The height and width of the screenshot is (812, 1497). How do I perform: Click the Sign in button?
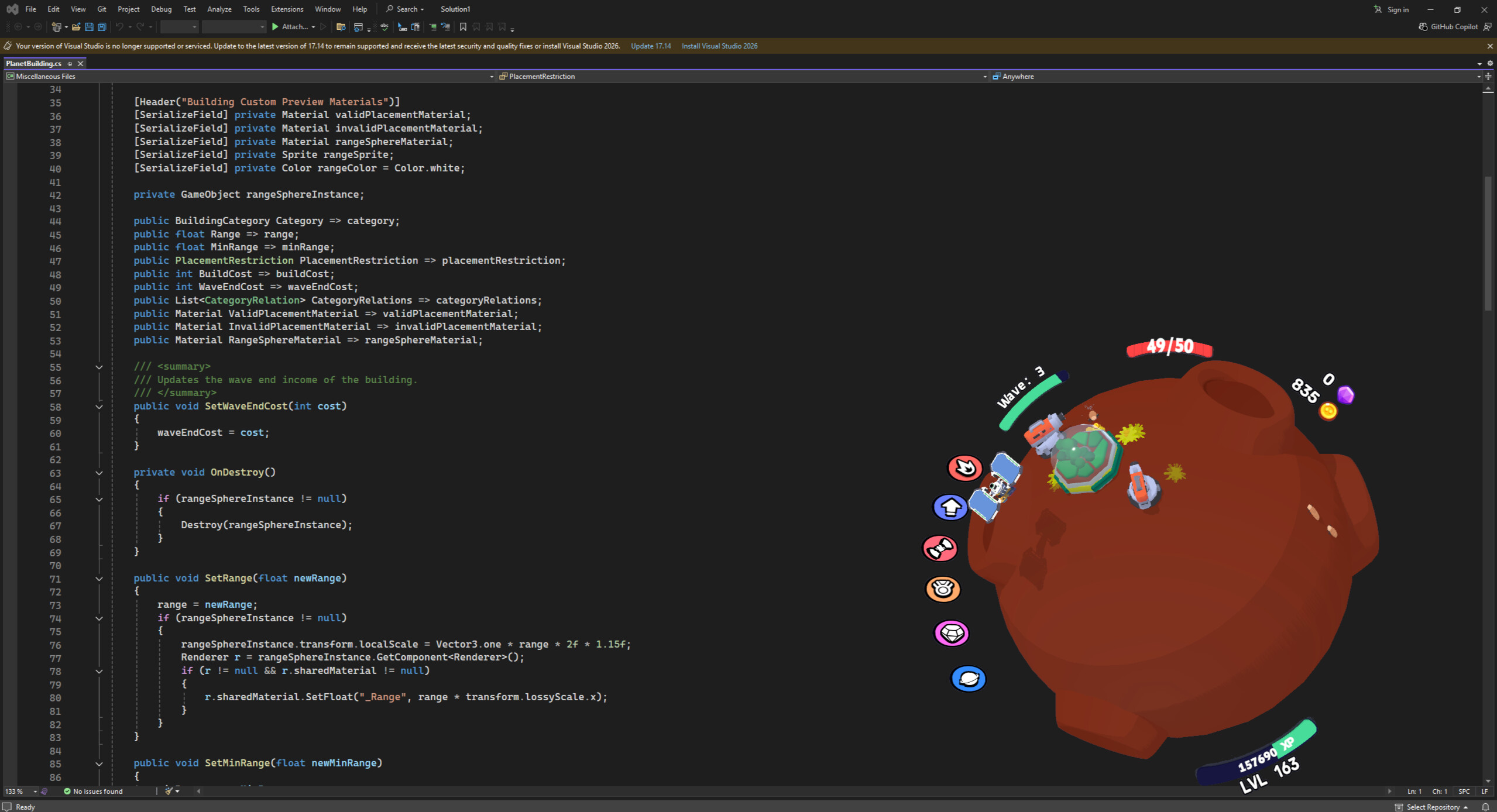click(1392, 9)
